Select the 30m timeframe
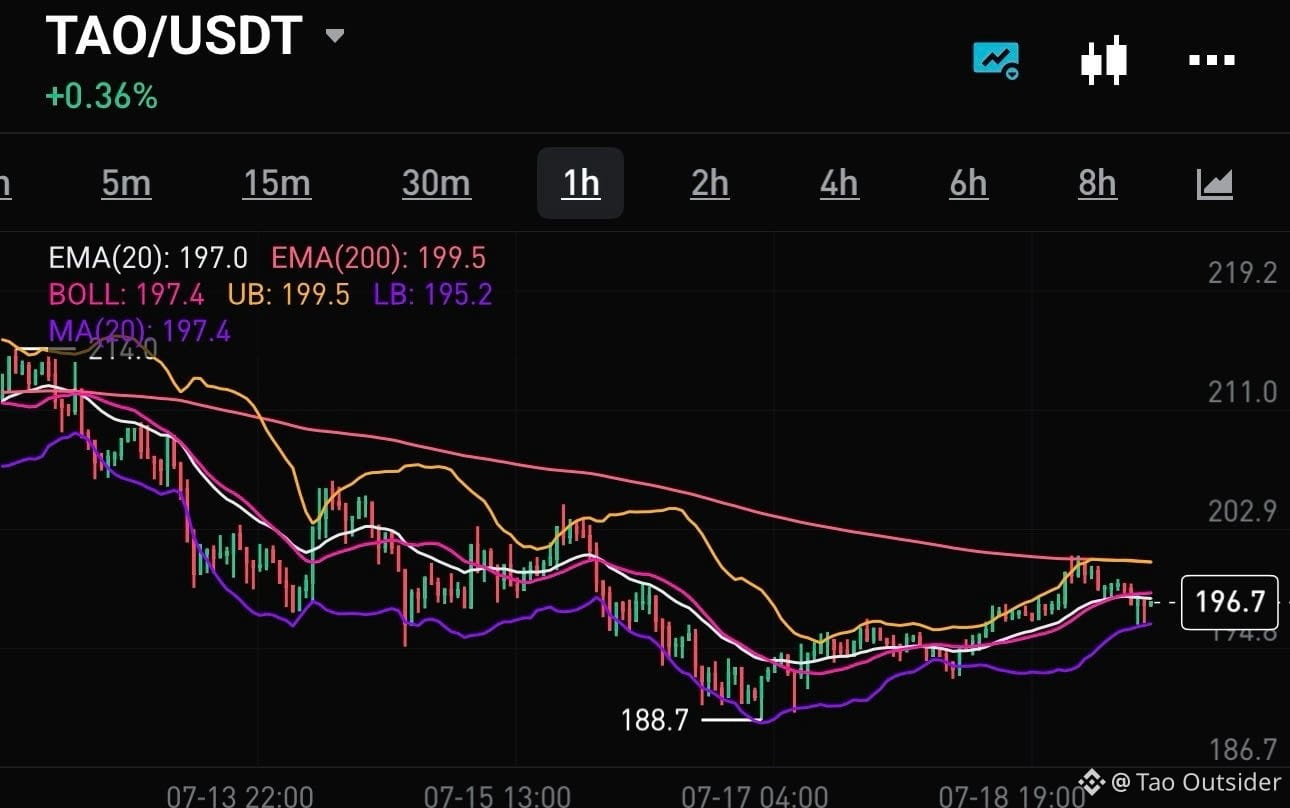This screenshot has width=1290, height=808. [436, 184]
